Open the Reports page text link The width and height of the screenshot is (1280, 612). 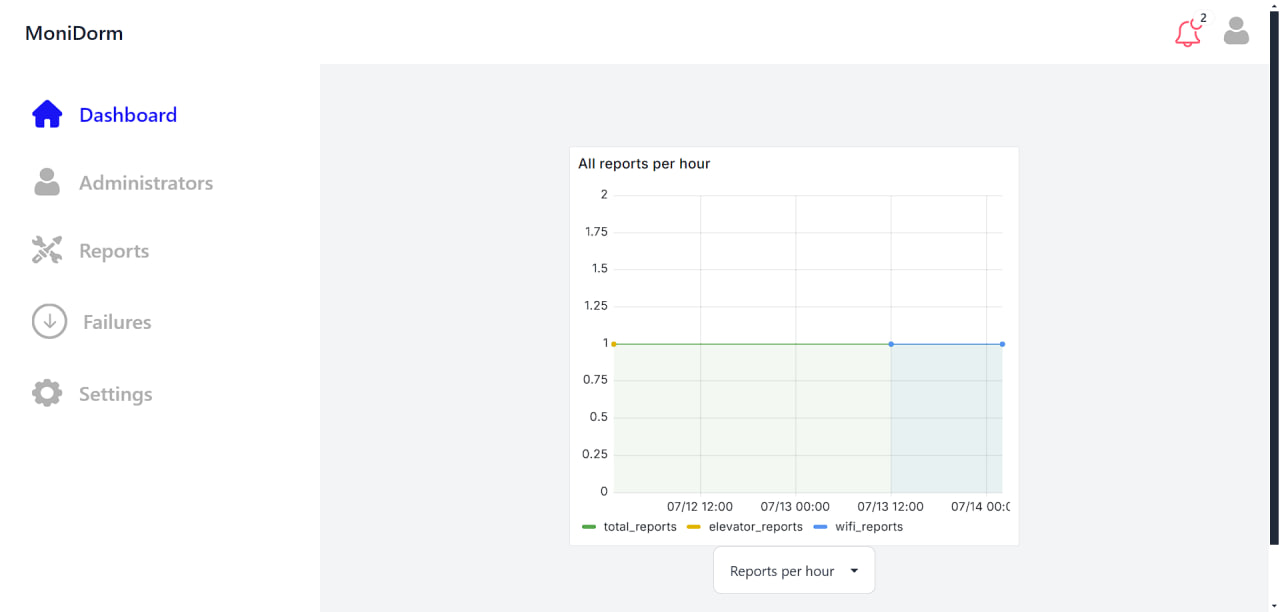coord(114,251)
